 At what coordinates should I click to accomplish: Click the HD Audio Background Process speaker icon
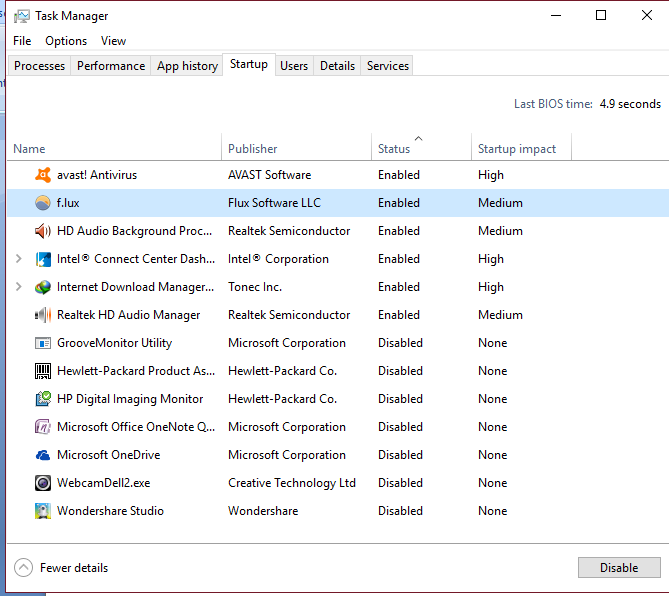(x=43, y=231)
